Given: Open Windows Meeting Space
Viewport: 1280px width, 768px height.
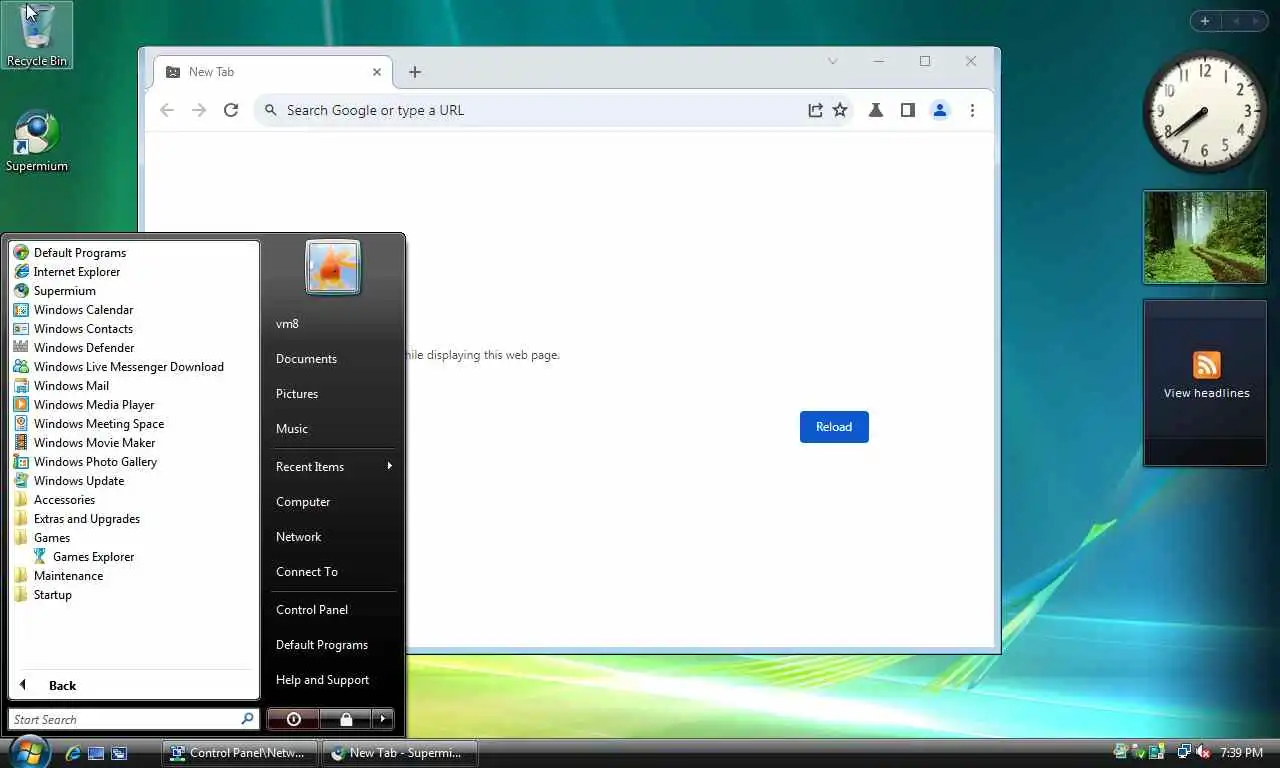Looking at the screenshot, I should pos(88,424).
